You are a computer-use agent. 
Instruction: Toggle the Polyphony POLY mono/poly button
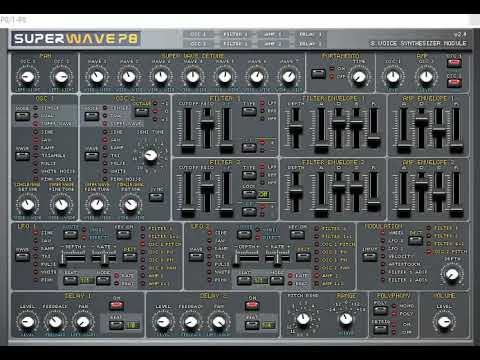click(x=380, y=310)
